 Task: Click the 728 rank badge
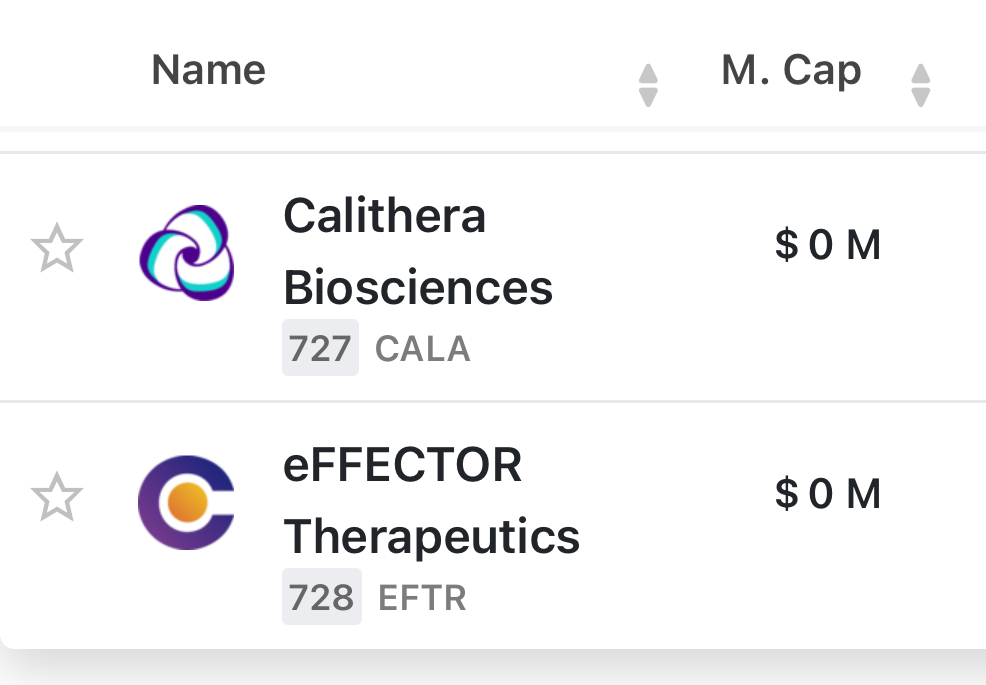click(321, 597)
